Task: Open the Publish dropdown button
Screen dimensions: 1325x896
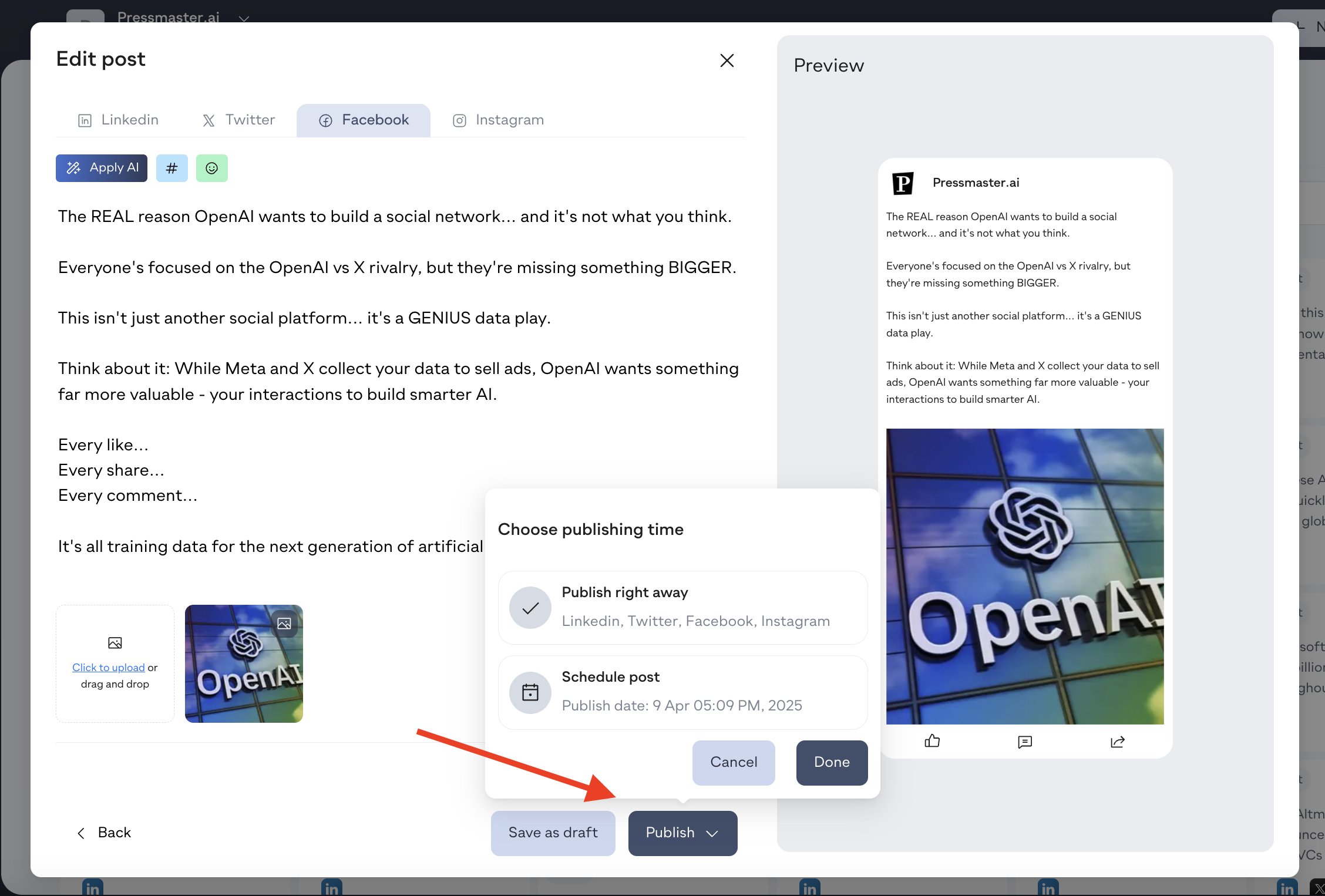Action: pos(682,833)
